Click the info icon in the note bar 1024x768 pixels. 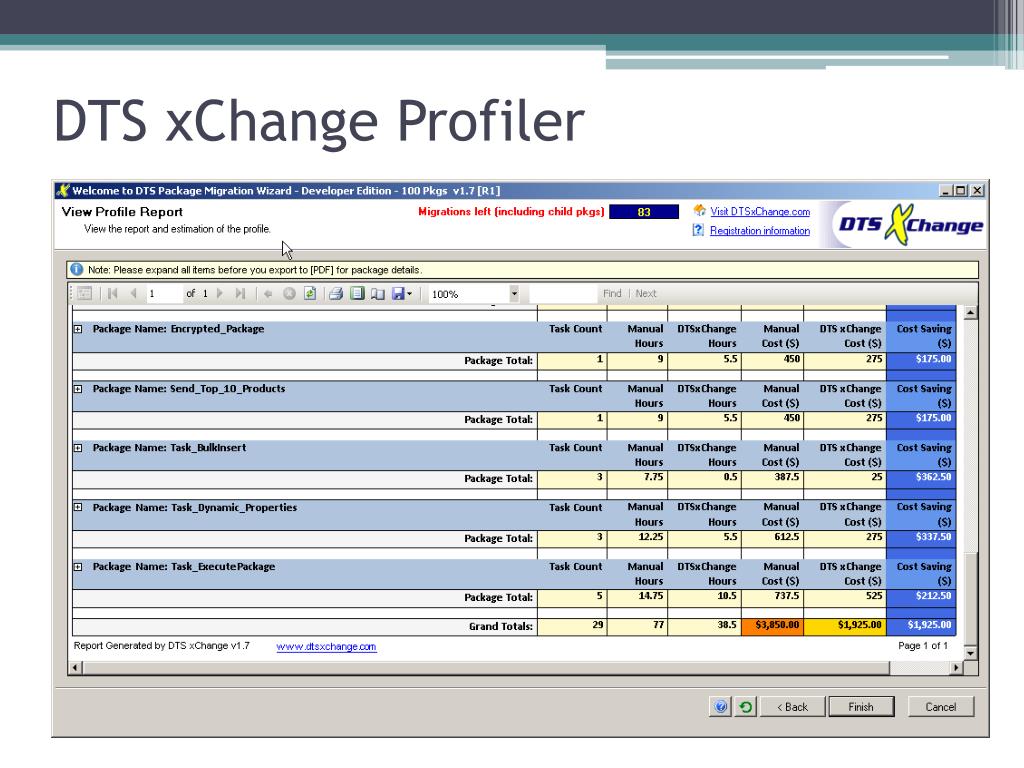(76, 270)
